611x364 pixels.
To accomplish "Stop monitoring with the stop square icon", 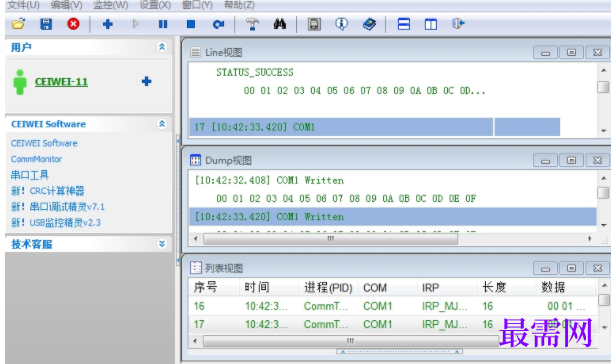I will [191, 24].
